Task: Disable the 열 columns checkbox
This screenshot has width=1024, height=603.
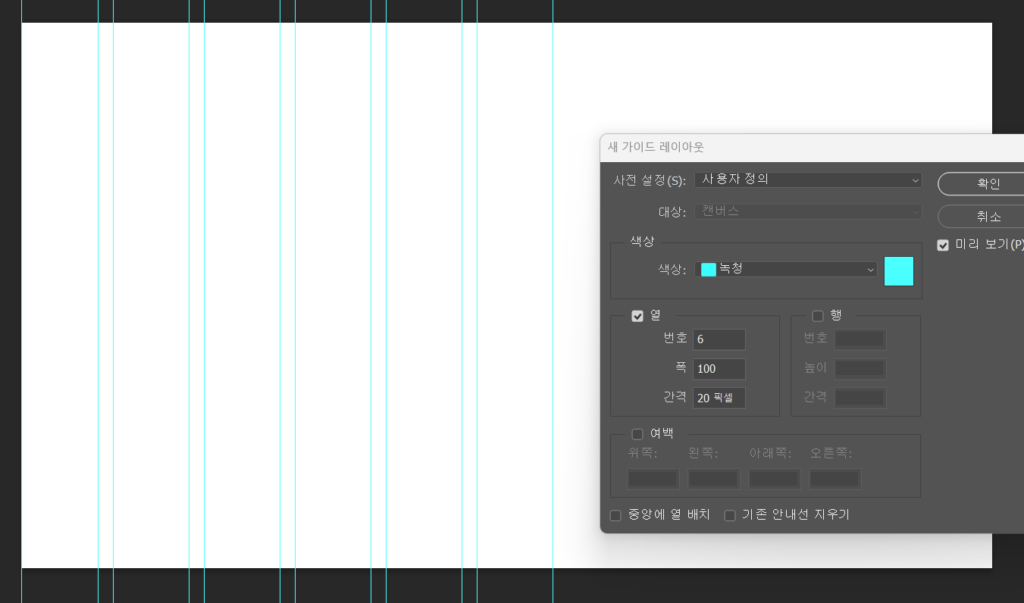Action: 638,316
